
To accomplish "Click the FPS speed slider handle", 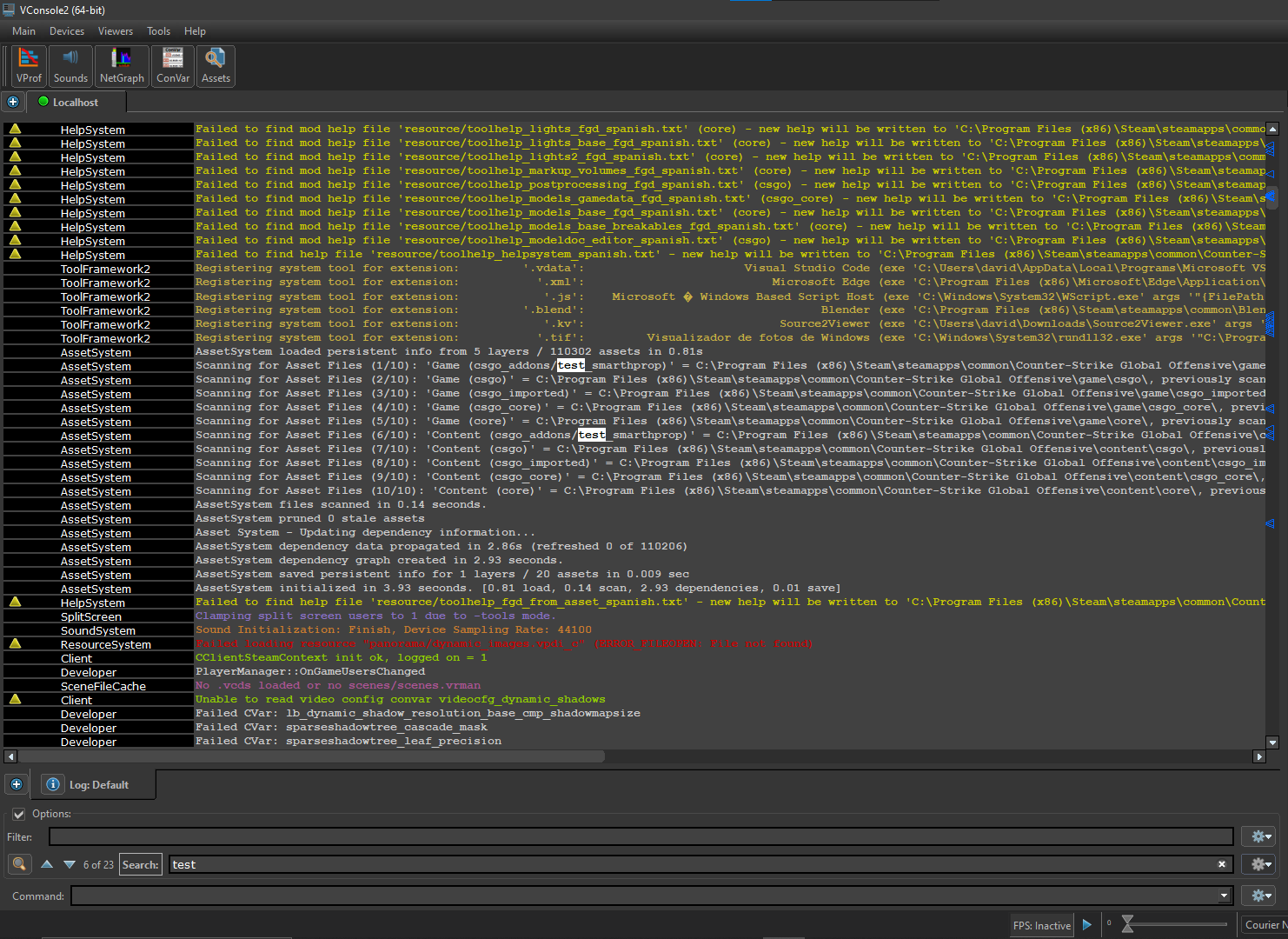I will (1127, 924).
